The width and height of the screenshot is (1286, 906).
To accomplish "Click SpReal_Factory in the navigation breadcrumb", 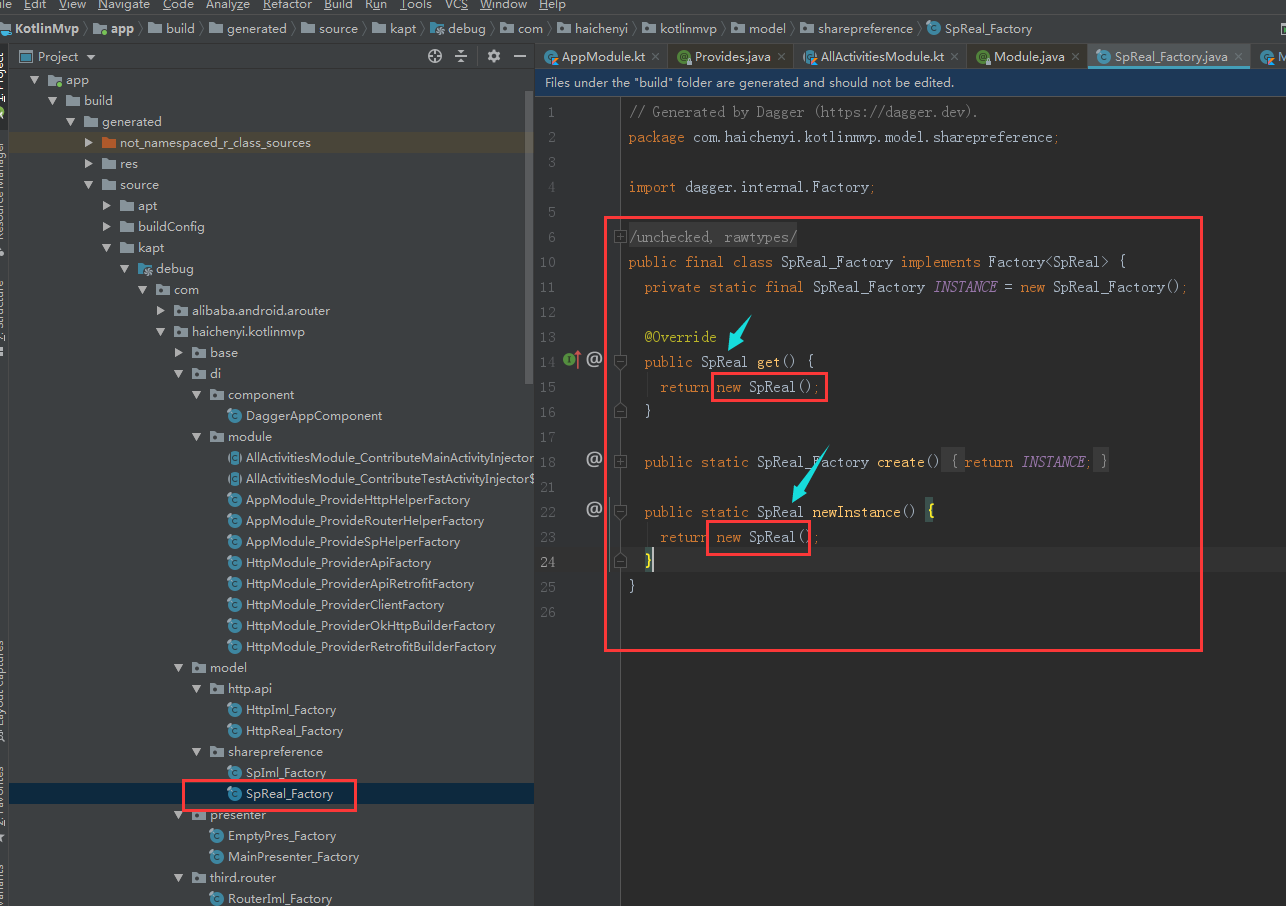I will pyautogui.click(x=988, y=29).
